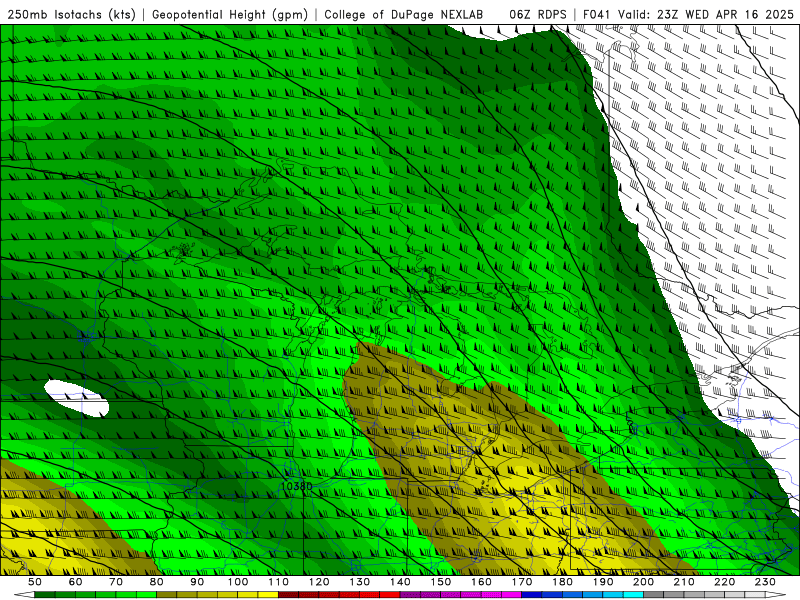The height and width of the screenshot is (600, 800).
Task: Click the "180" value on the color scale
Action: (562, 582)
